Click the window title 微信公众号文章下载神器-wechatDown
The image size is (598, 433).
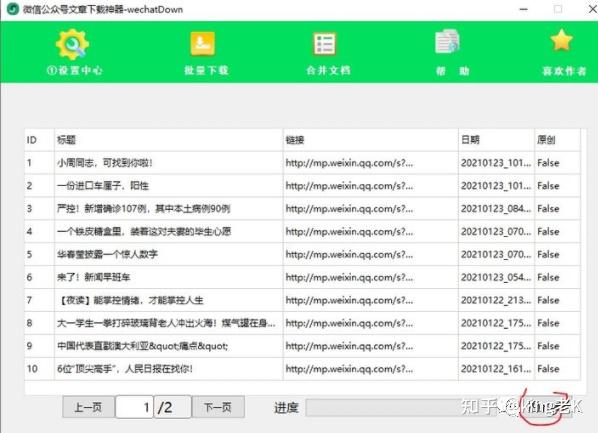click(x=103, y=9)
